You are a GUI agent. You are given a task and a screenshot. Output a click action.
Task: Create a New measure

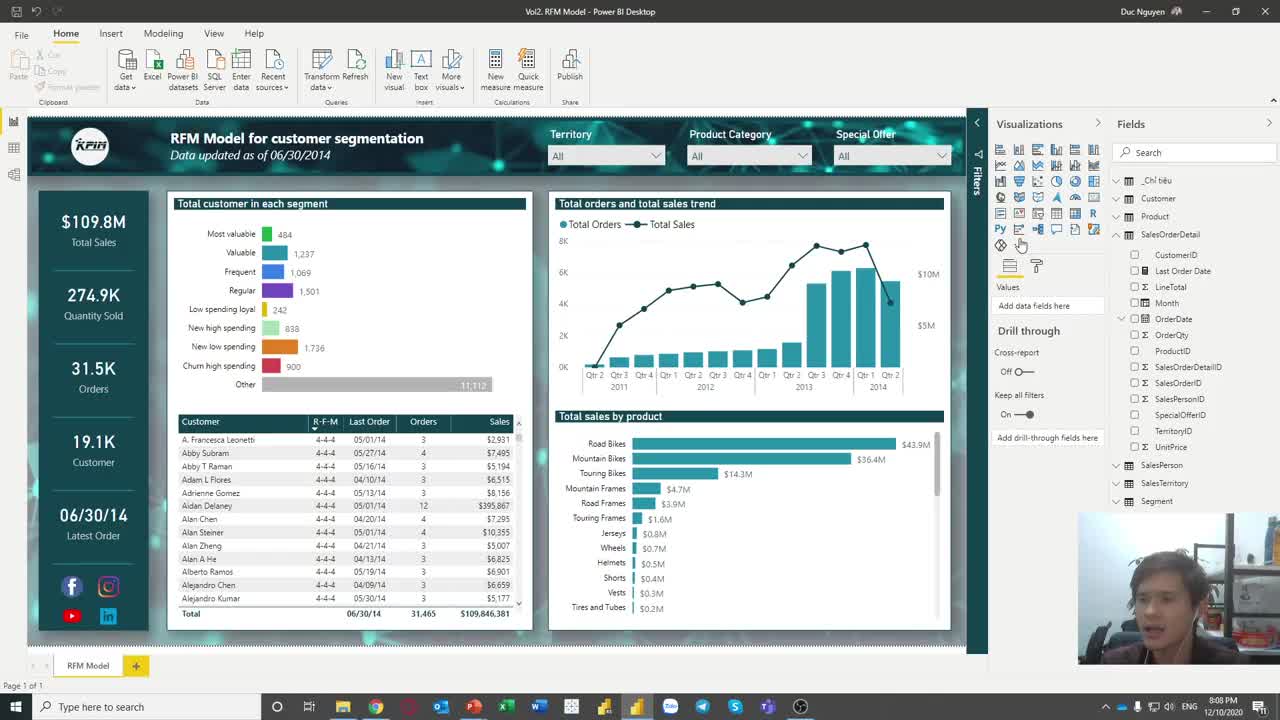495,70
